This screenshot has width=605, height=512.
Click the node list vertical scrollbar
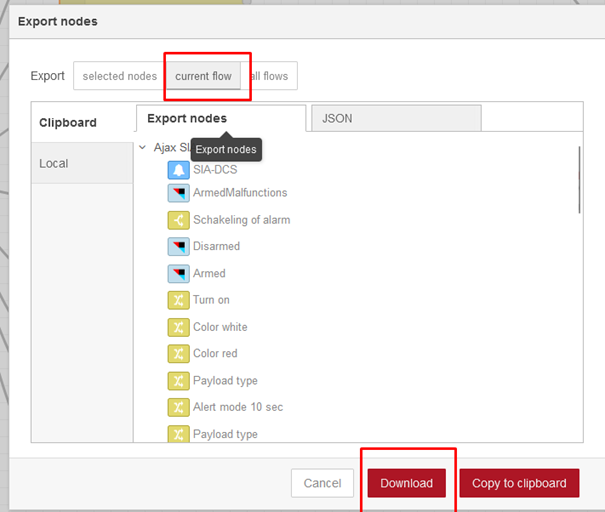tap(579, 180)
